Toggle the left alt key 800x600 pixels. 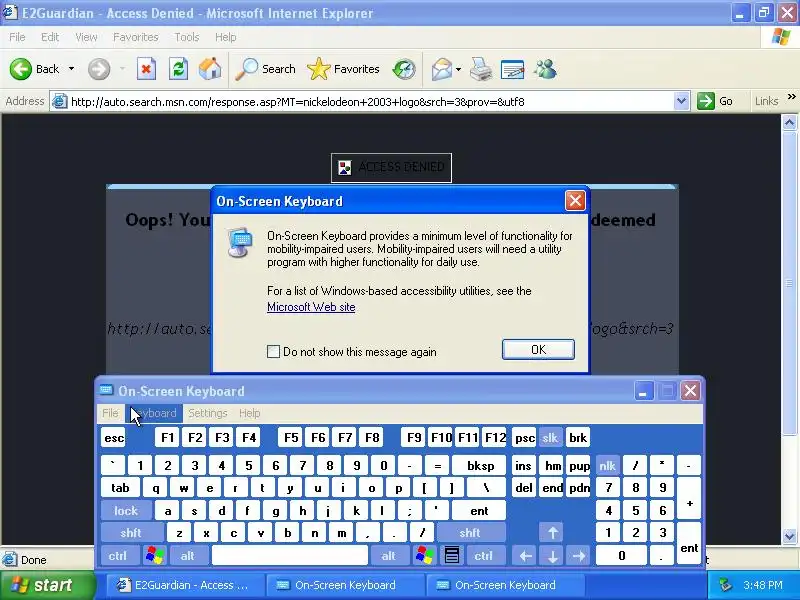[187, 556]
